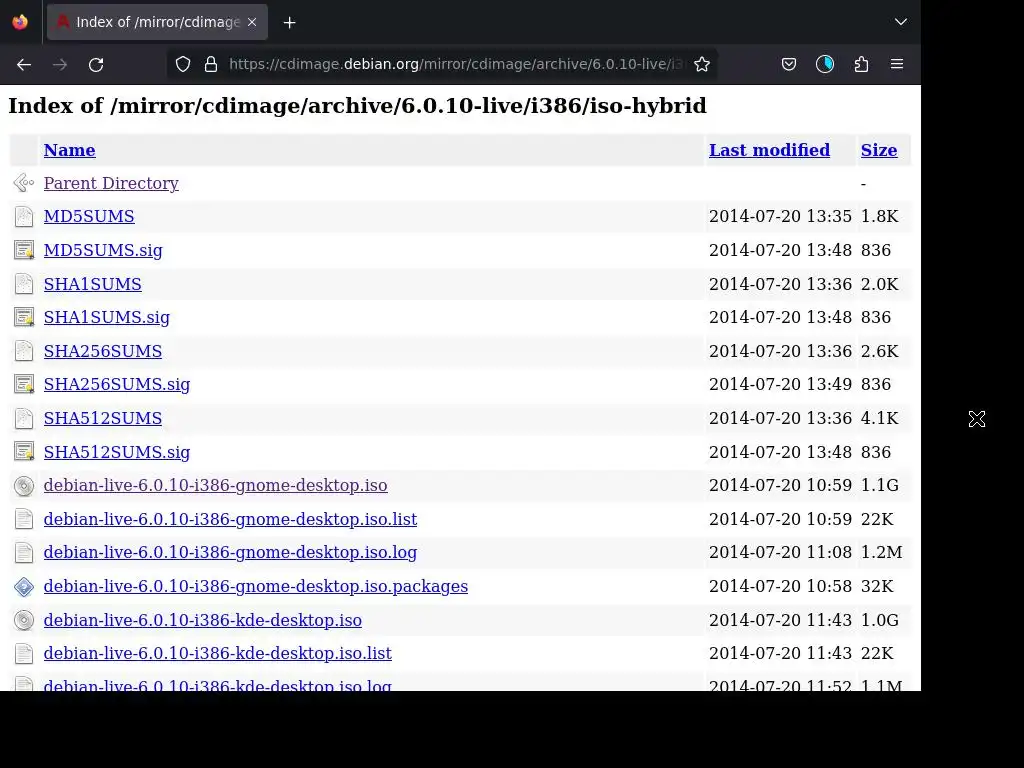This screenshot has height=768, width=1024.
Task: Click the Parent Directory back-arrow icon
Action: pyautogui.click(x=24, y=183)
